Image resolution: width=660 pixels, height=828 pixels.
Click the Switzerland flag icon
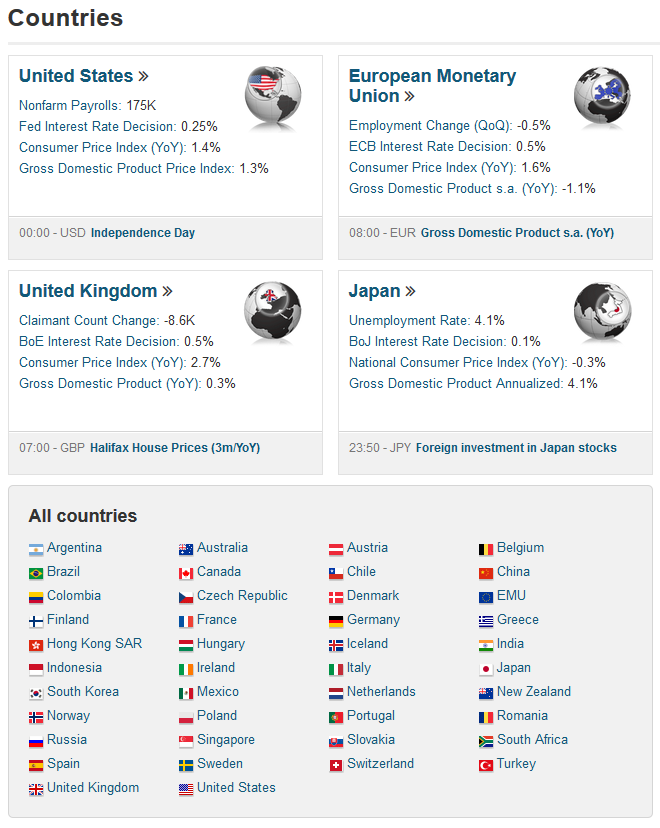coord(336,765)
